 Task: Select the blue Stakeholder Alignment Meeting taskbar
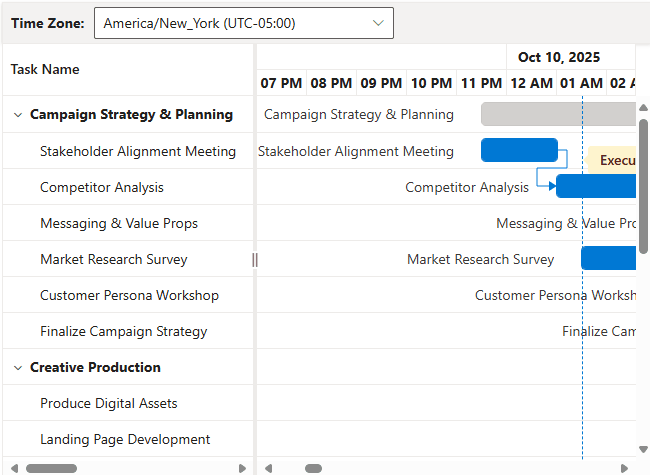[x=519, y=150]
